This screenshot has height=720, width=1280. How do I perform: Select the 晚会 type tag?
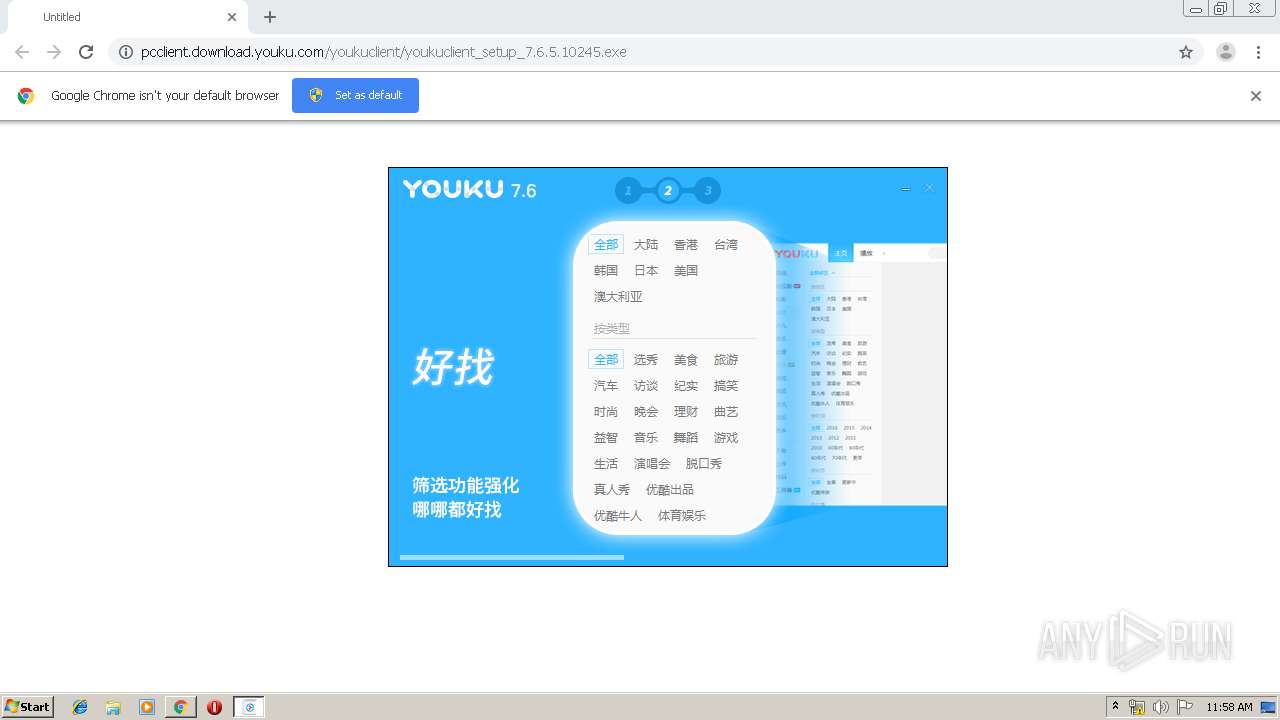[646, 411]
